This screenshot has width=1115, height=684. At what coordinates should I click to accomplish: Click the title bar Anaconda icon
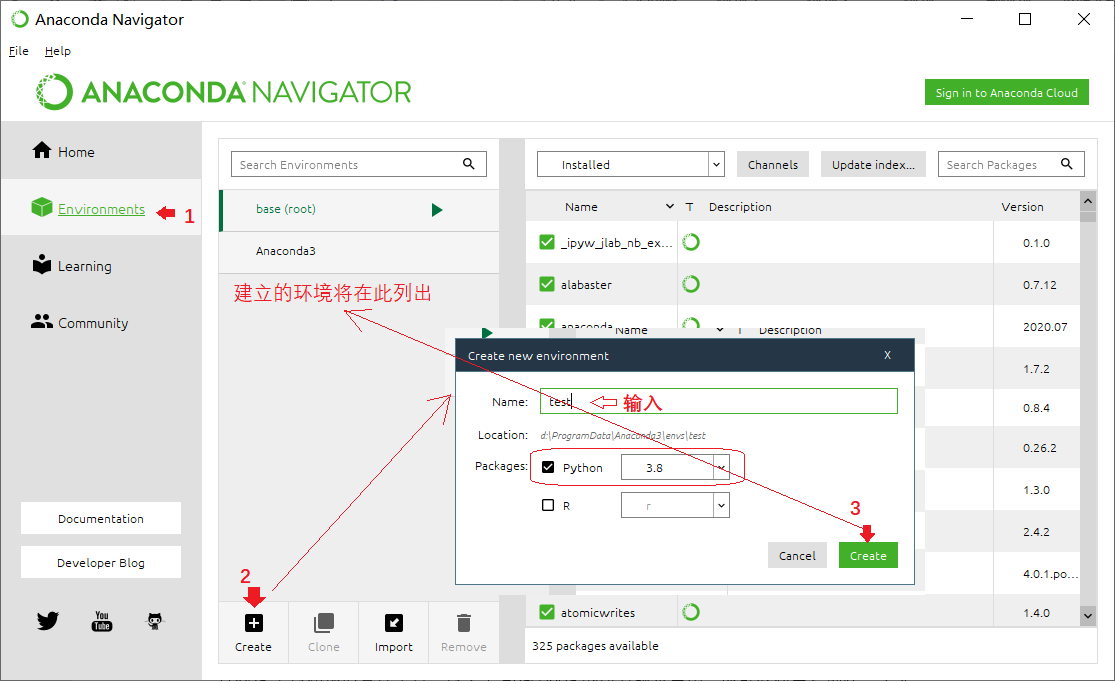coord(20,19)
